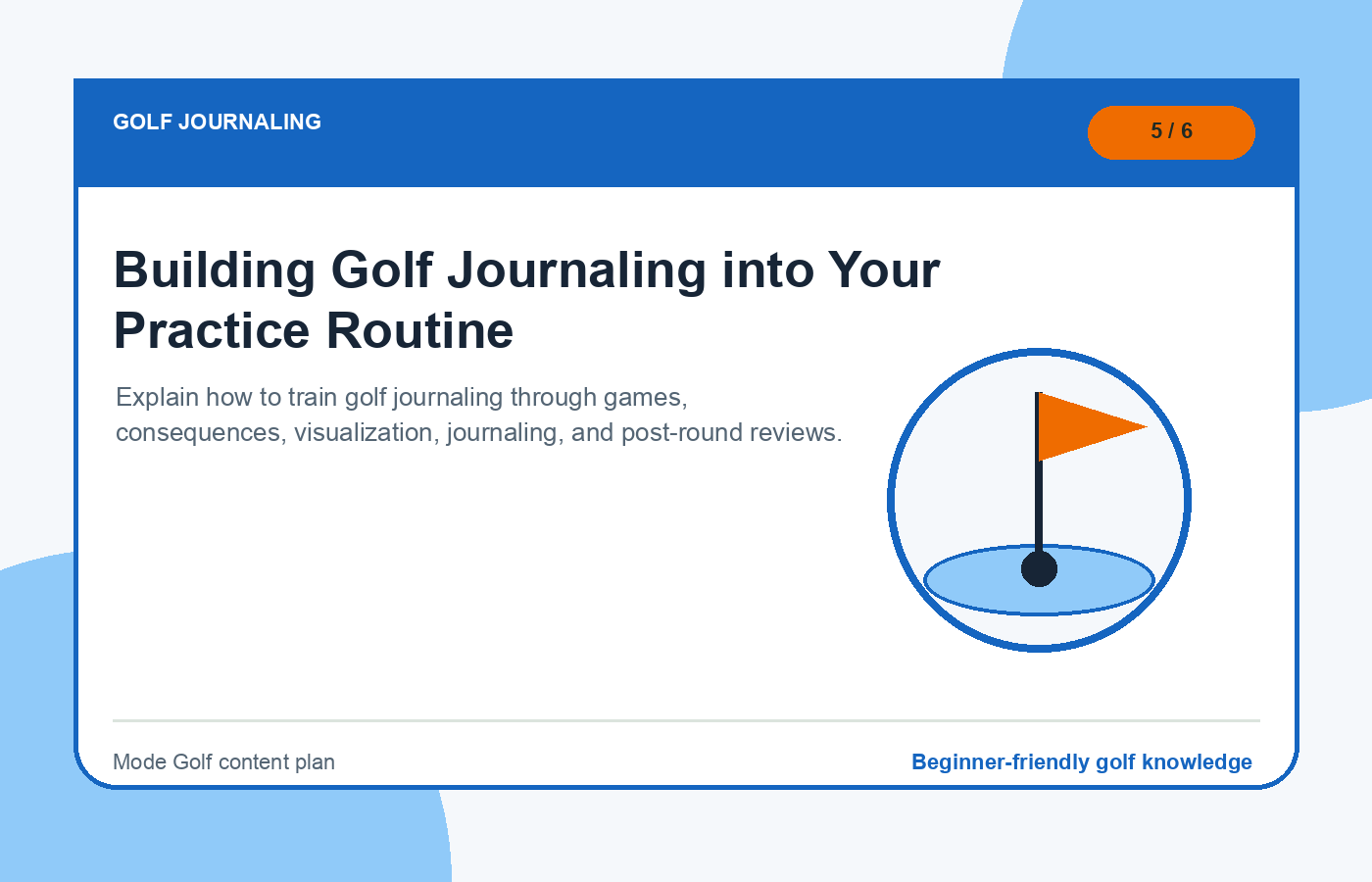Click the title 'Building Golf Journaling into Your Practice Routine'
The height and width of the screenshot is (882, 1372).
pos(527,300)
